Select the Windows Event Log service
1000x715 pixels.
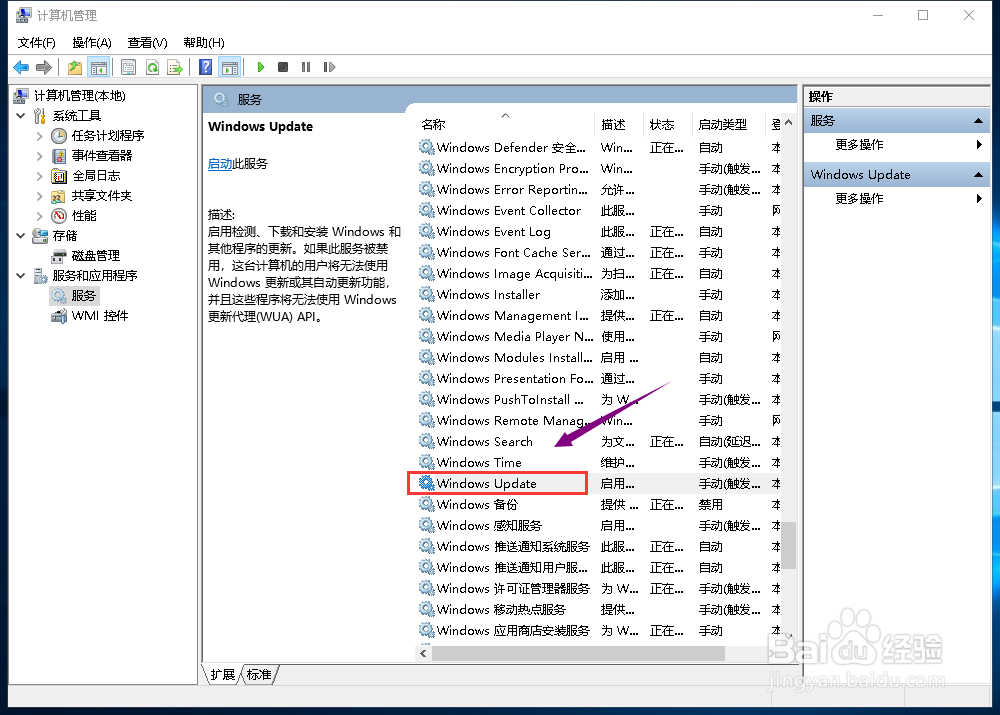pyautogui.click(x=599, y=232)
